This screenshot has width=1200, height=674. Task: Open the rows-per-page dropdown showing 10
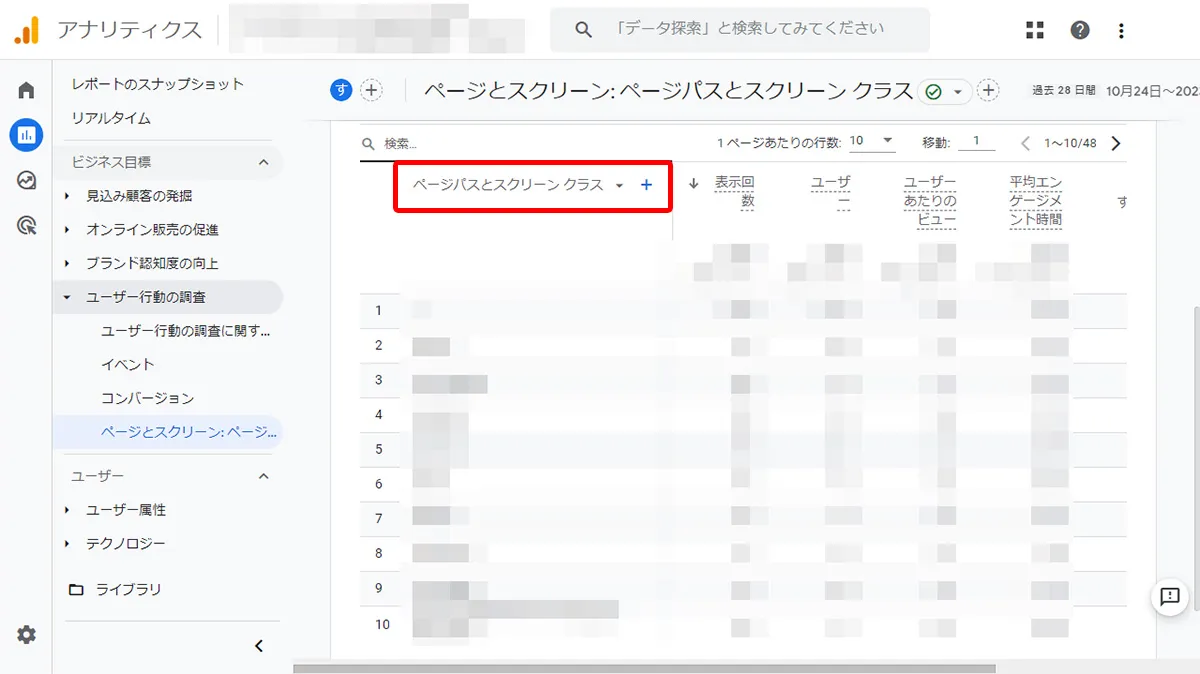tap(871, 141)
